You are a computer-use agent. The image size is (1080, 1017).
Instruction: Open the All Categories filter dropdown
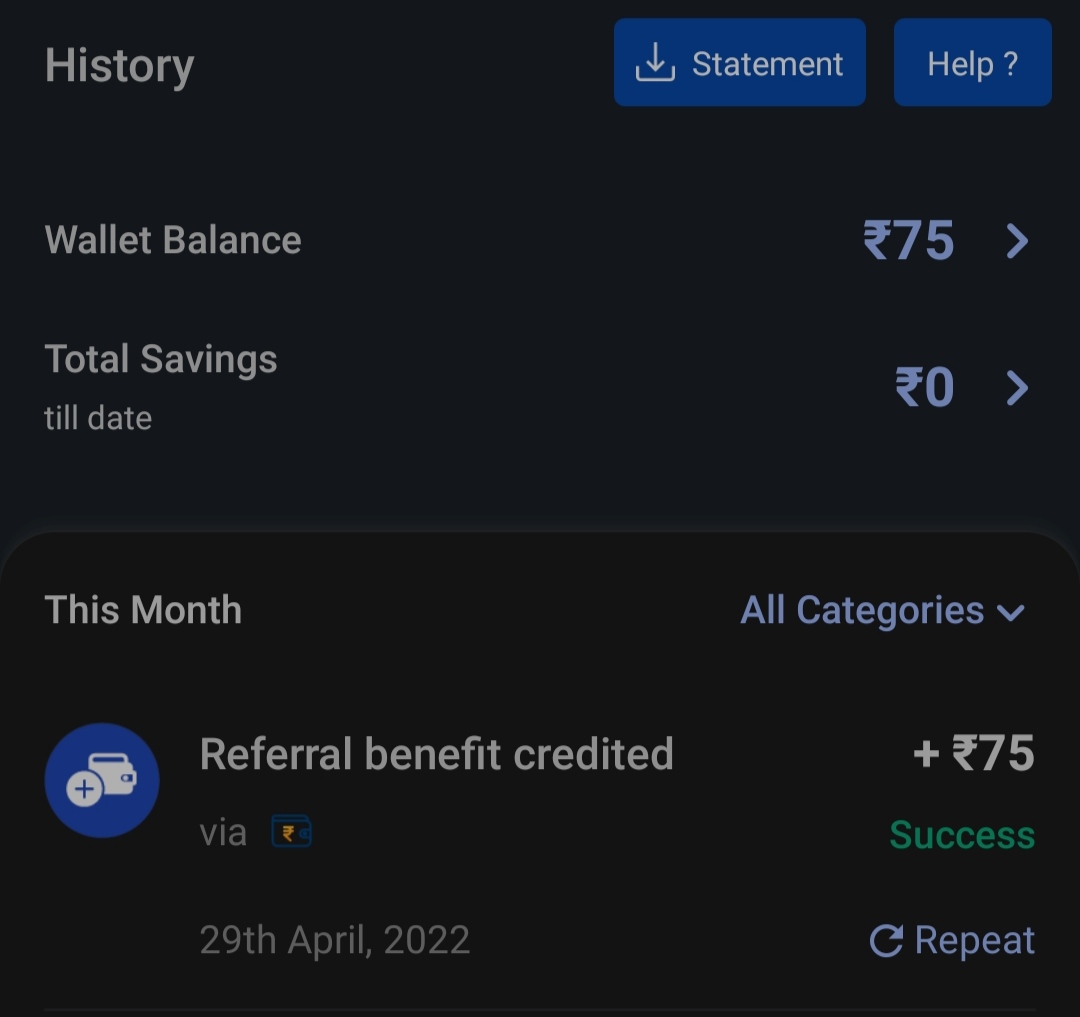(x=862, y=610)
